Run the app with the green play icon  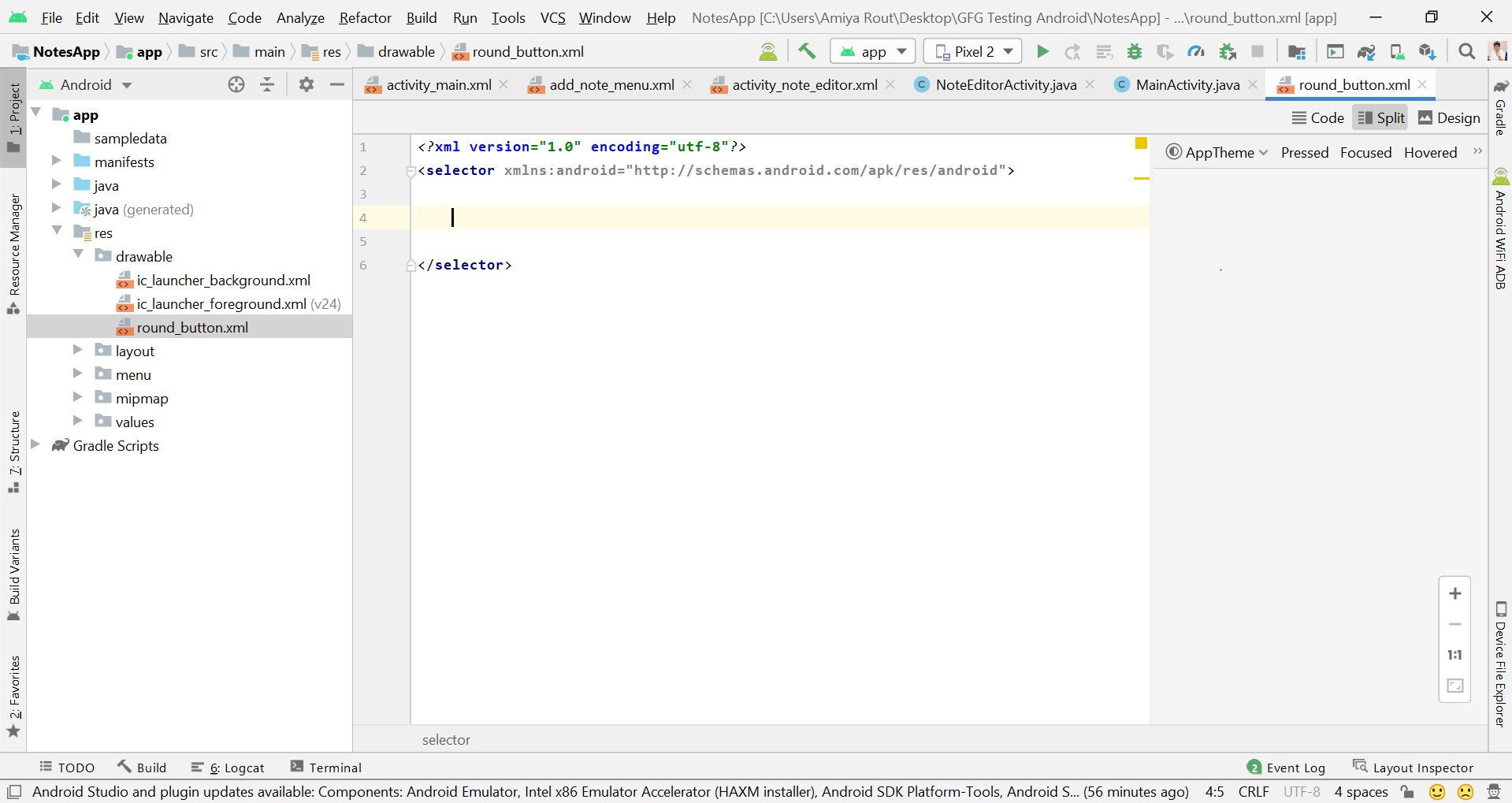click(x=1042, y=52)
